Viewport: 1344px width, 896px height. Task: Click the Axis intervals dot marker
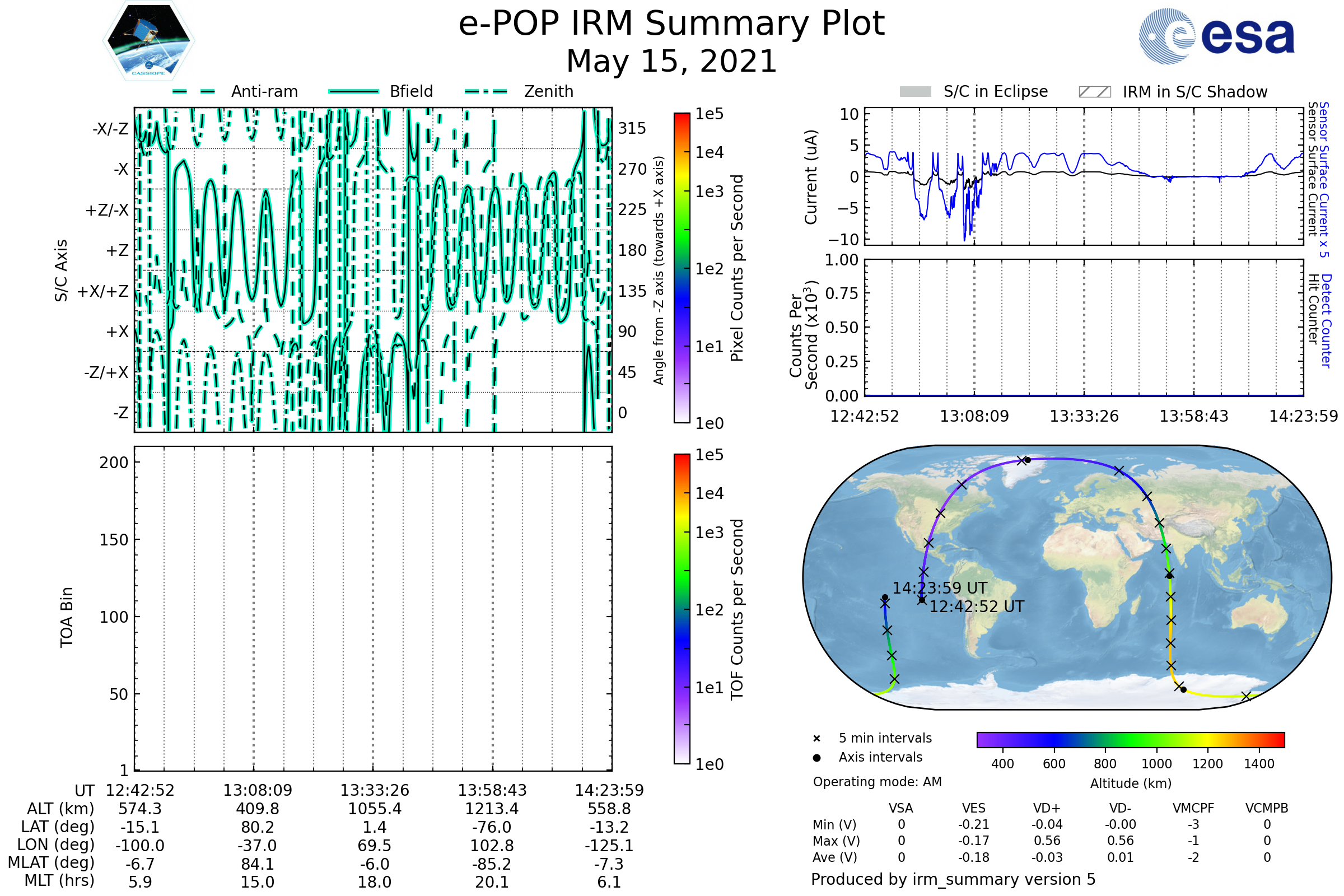tap(816, 758)
